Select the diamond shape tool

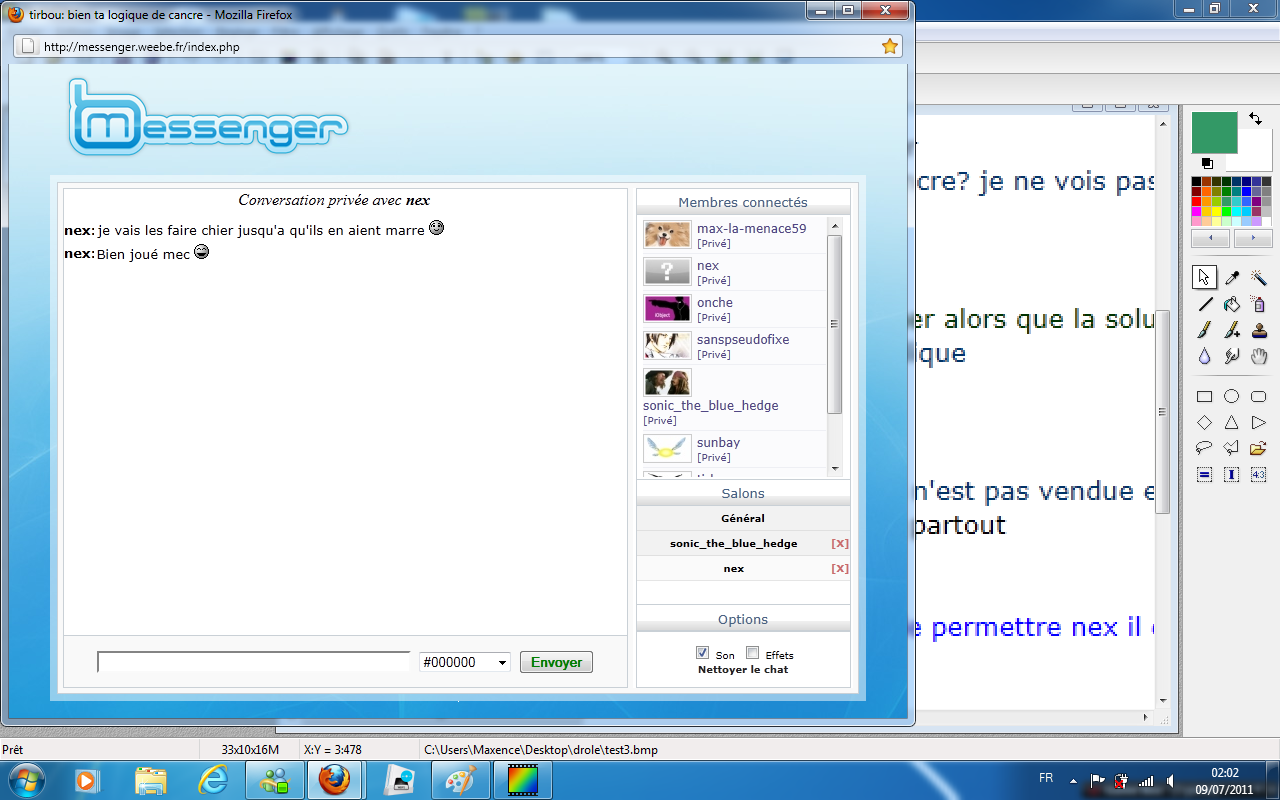point(1205,423)
